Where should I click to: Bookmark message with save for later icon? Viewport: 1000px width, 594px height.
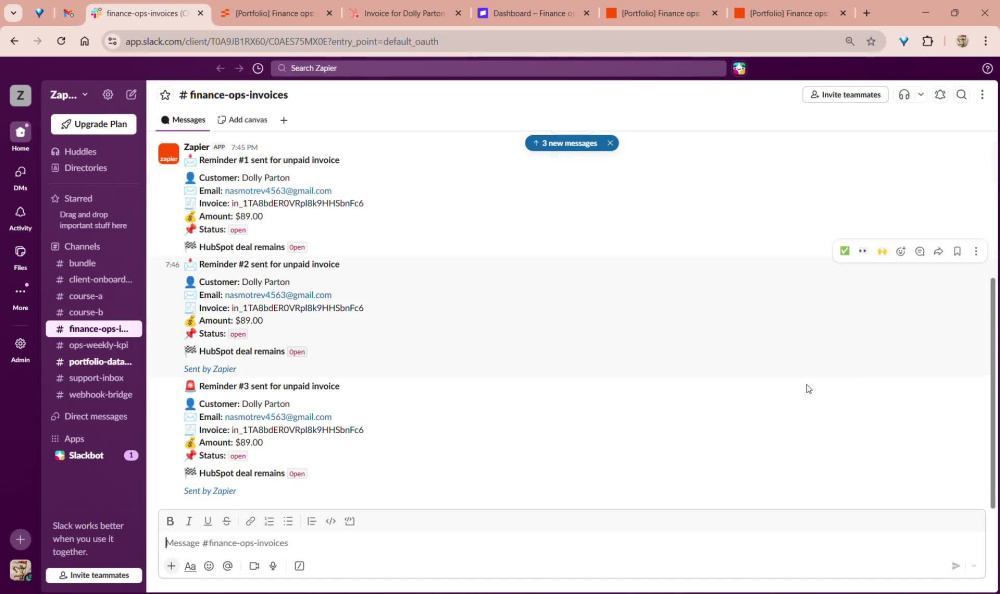957,251
